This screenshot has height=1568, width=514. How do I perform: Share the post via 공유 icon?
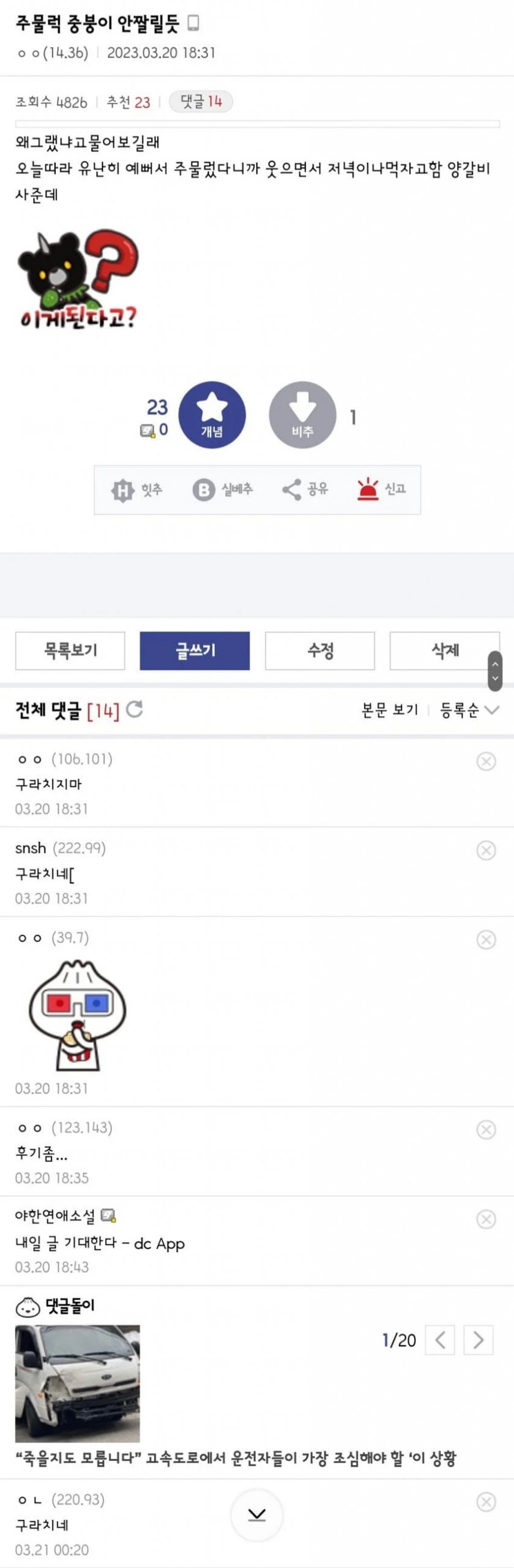[x=291, y=489]
